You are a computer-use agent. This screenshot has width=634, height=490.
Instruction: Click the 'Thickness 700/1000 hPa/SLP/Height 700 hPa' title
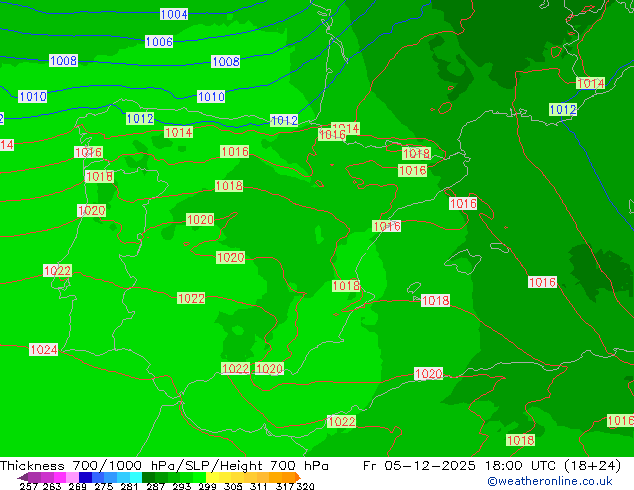[164, 466]
